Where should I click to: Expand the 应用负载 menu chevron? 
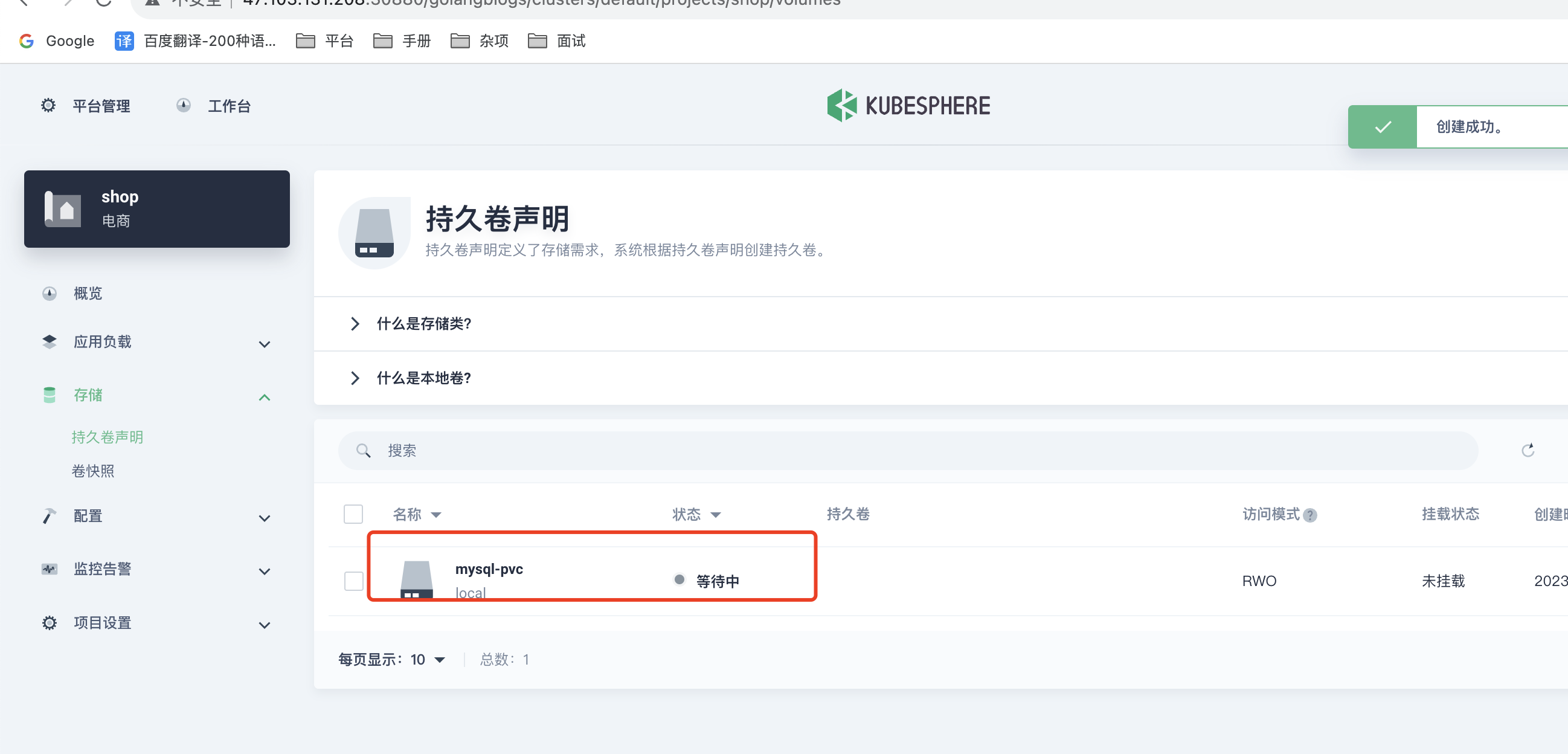264,344
